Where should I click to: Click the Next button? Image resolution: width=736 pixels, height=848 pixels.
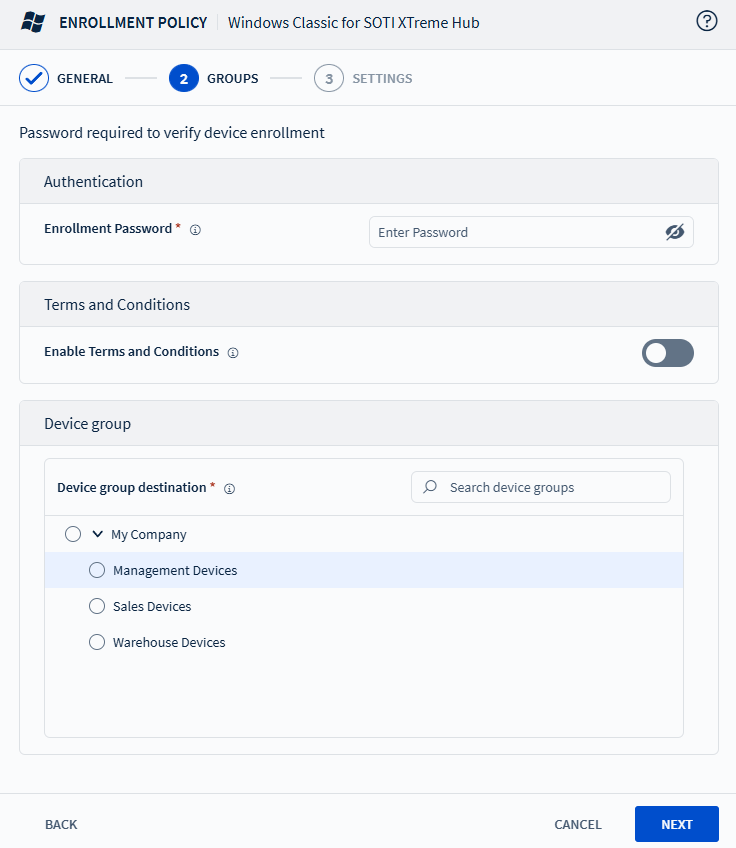point(676,824)
